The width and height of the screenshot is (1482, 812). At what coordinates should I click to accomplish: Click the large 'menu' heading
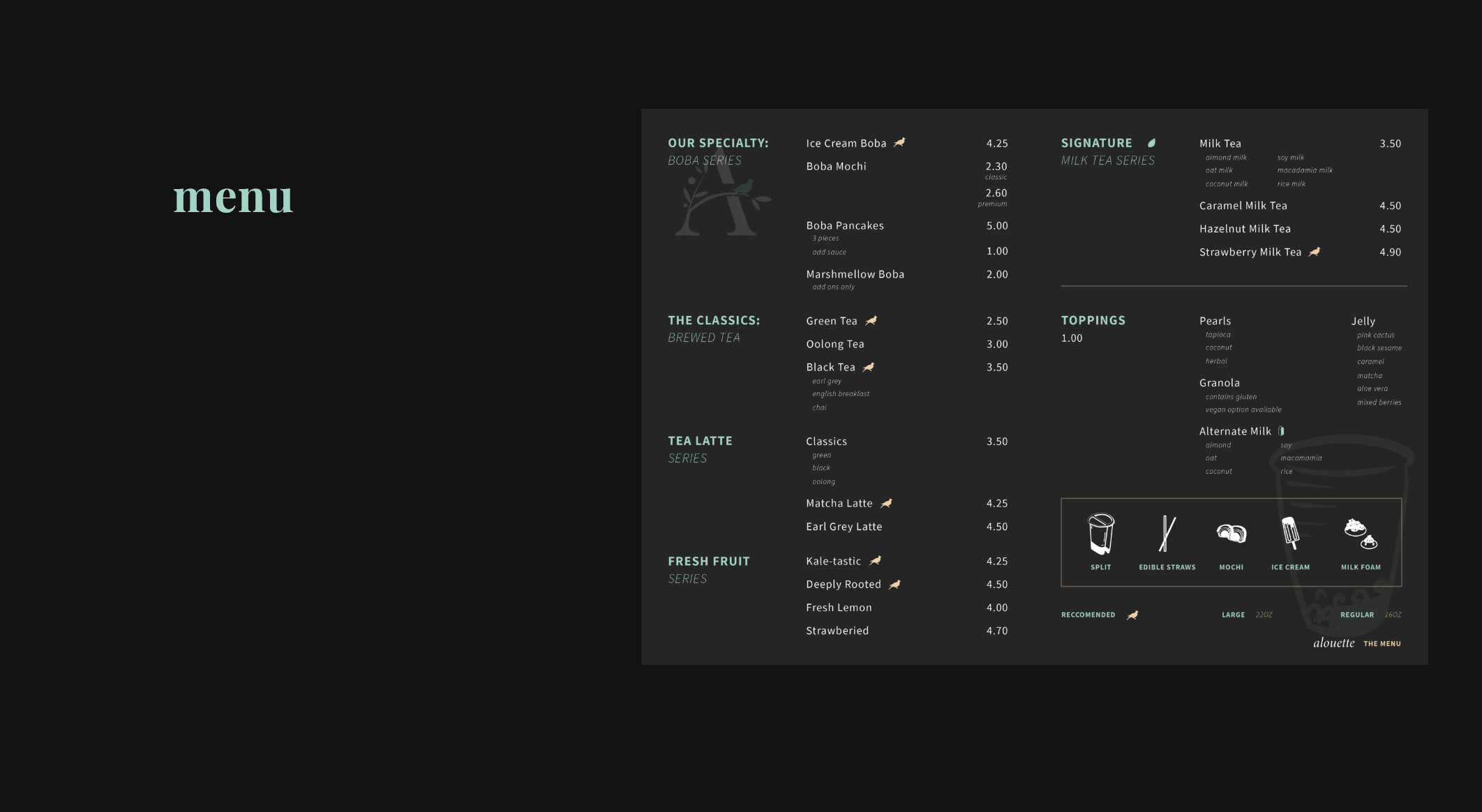233,197
